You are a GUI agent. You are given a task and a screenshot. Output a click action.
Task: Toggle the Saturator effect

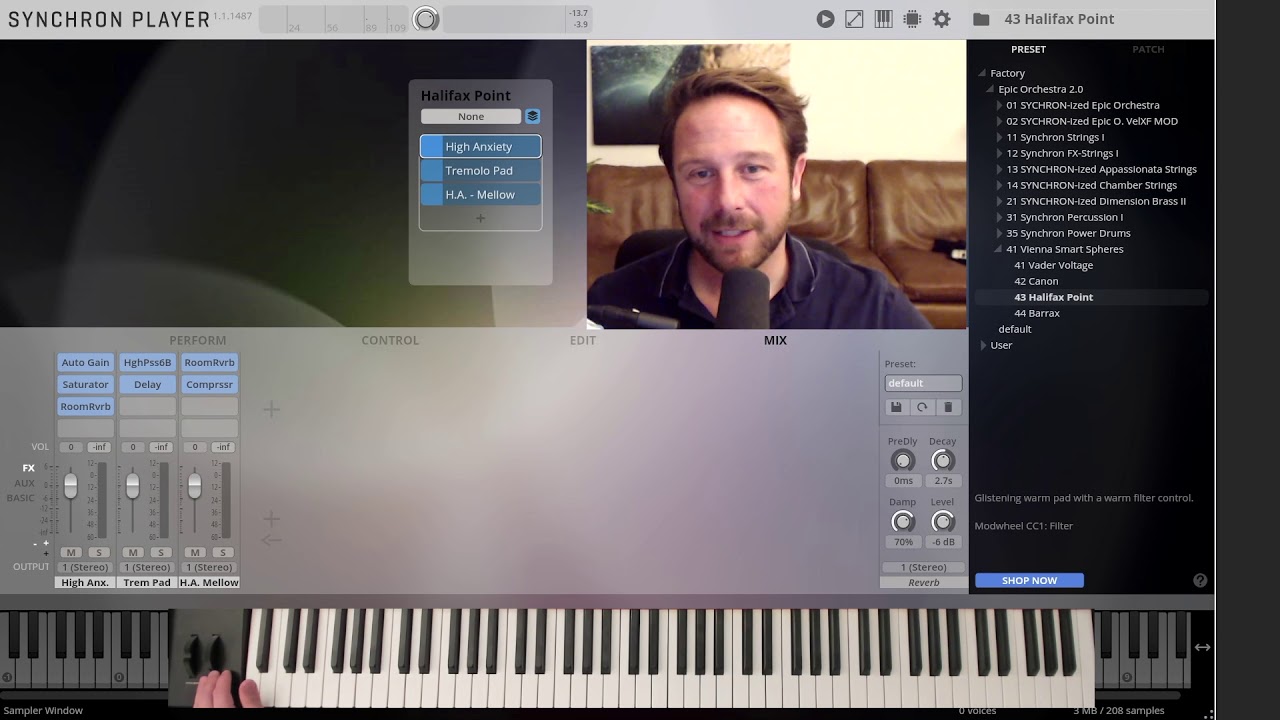coord(85,384)
